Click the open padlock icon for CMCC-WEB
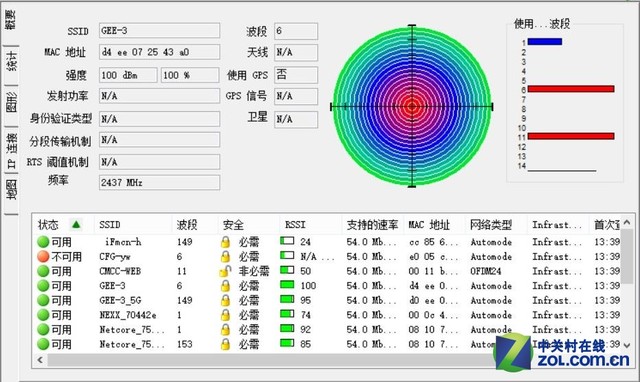This screenshot has width=640, height=382. [x=226, y=271]
